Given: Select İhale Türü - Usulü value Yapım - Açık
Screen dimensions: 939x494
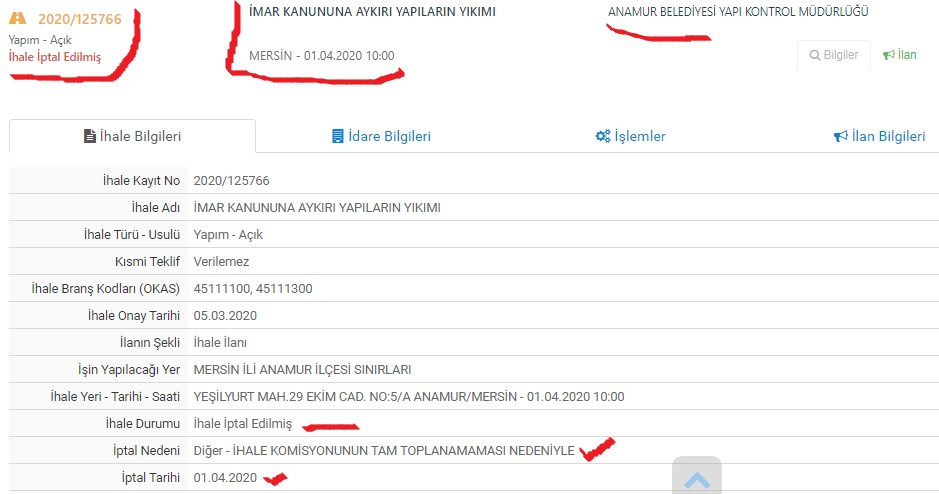Looking at the screenshot, I should click(228, 235).
